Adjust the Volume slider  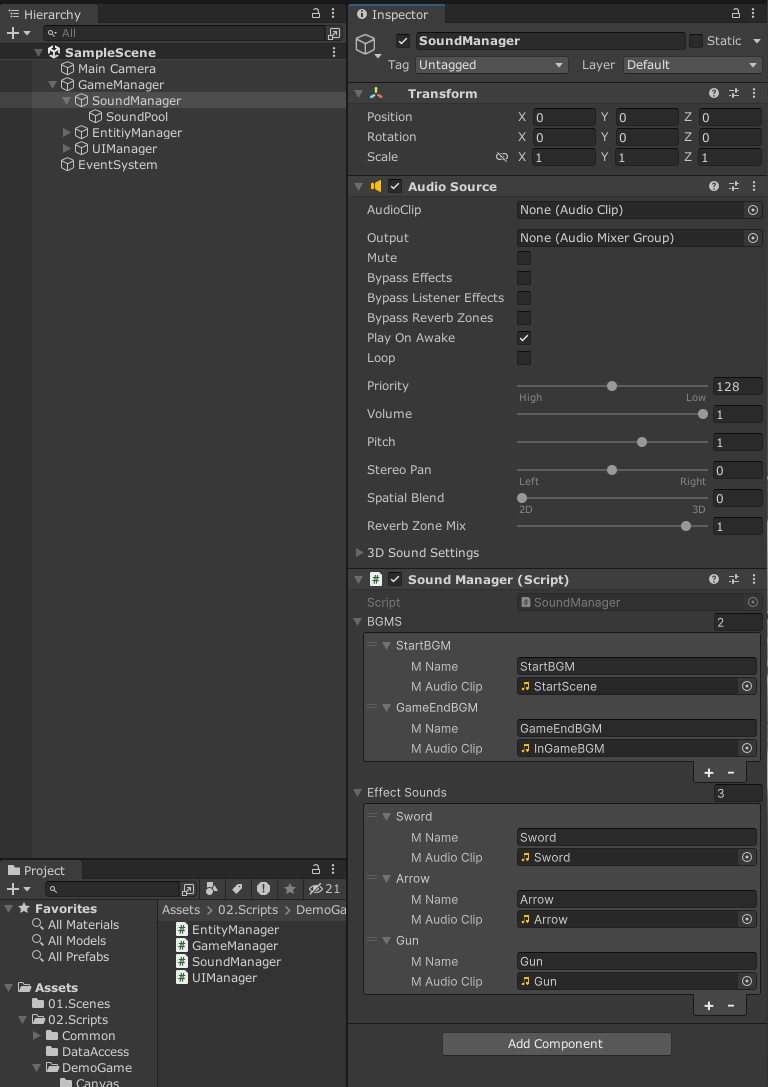[612, 414]
